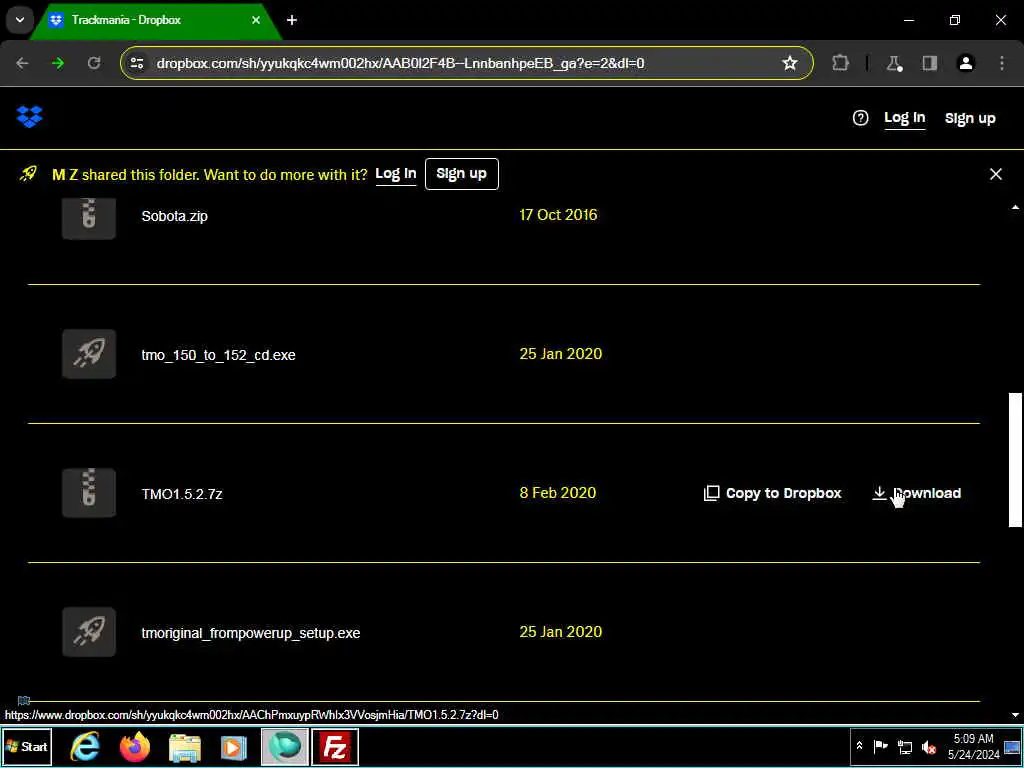The width and height of the screenshot is (1024, 768).
Task: Click the scroll up arrow of file list
Action: (1015, 208)
